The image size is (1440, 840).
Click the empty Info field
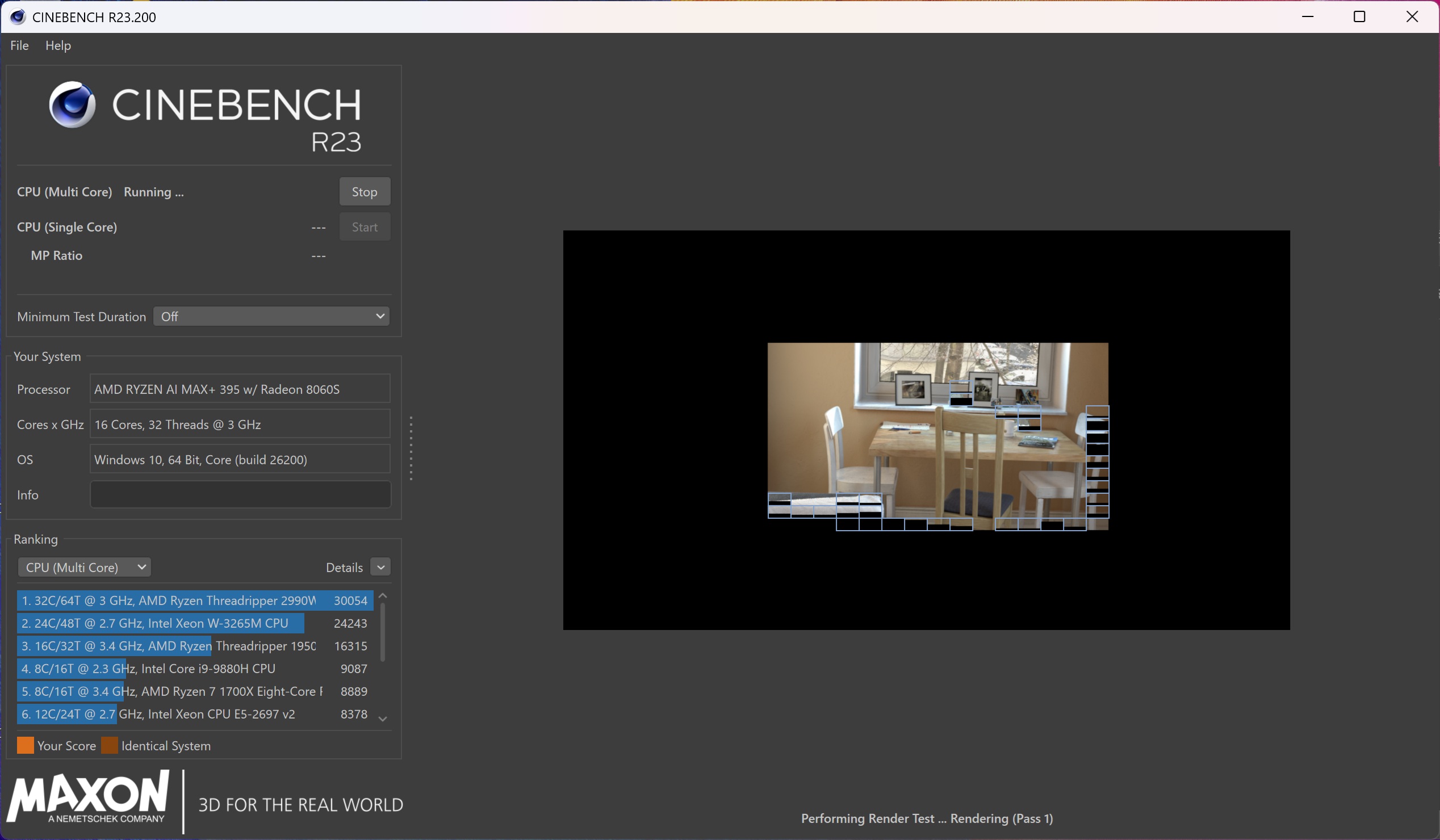pos(240,494)
